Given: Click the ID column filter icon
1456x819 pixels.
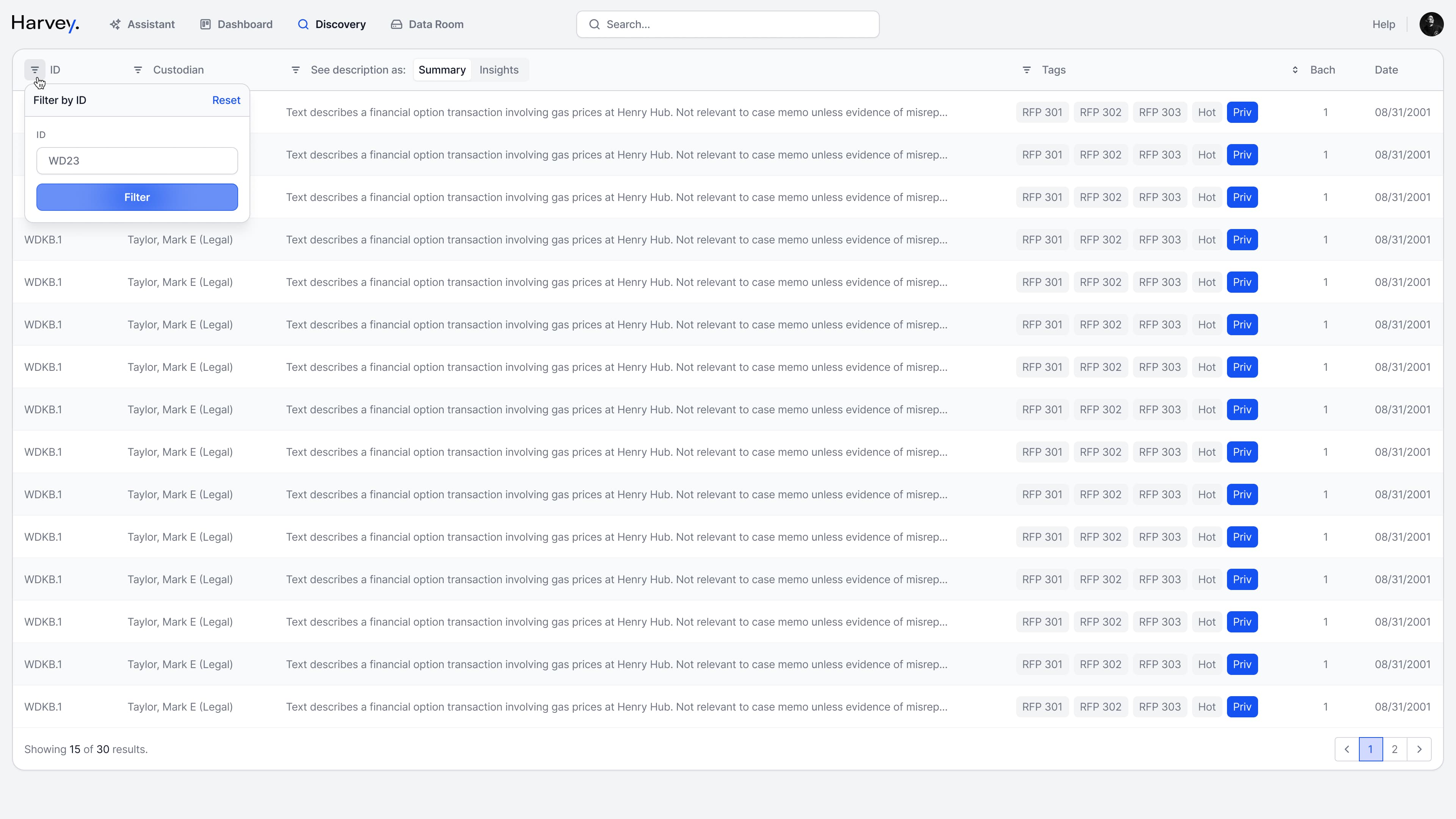Looking at the screenshot, I should pos(35,70).
